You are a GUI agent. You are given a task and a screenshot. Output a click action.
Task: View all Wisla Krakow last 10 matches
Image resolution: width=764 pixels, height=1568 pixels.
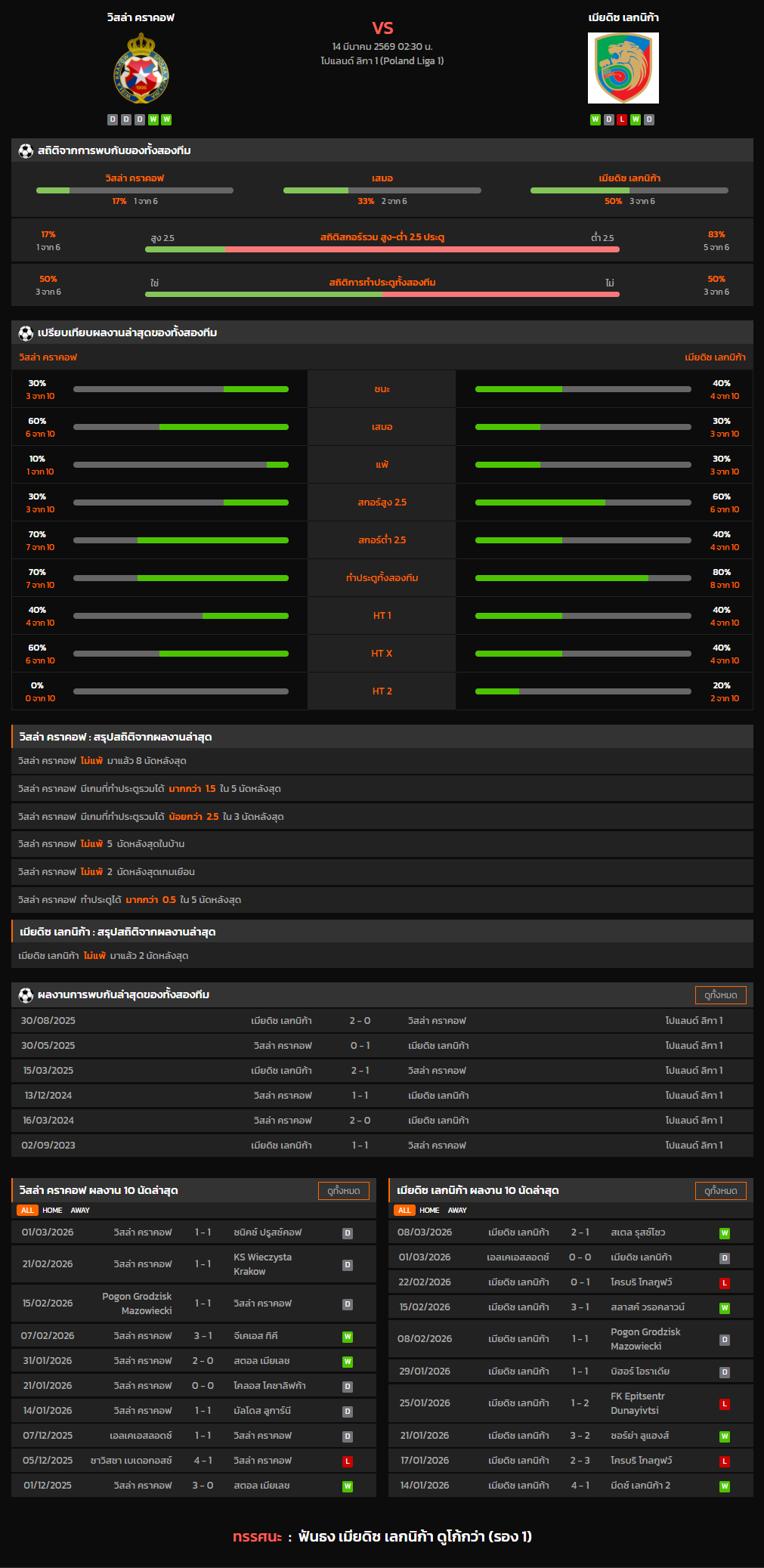[343, 1191]
